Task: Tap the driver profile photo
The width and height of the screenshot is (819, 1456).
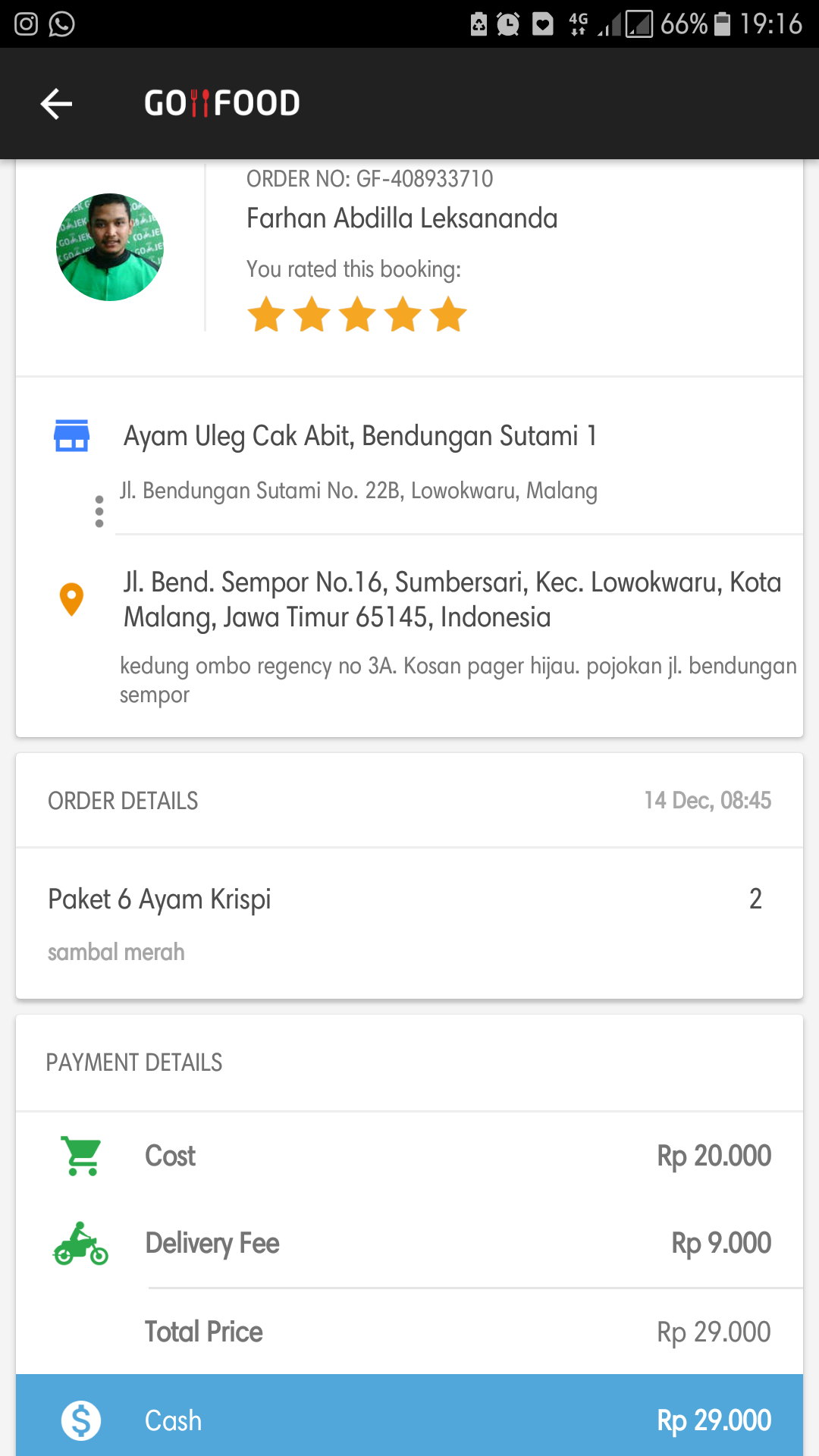Action: [110, 247]
